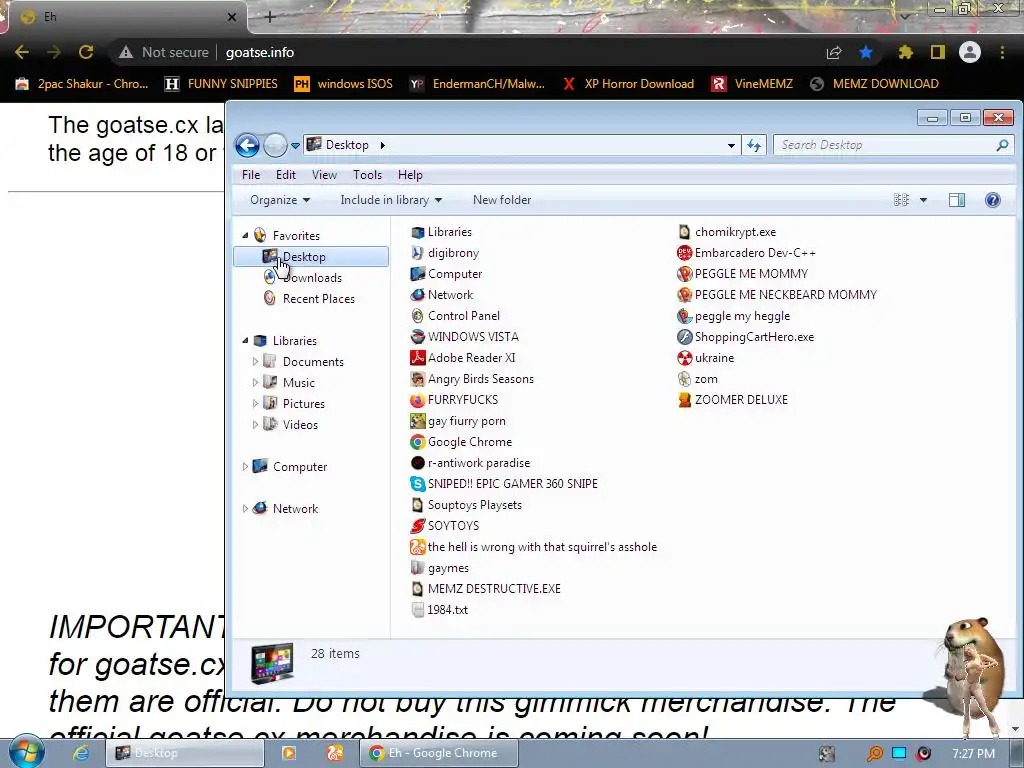Viewport: 1024px width, 768px height.
Task: Open the Help menu
Action: click(x=410, y=175)
